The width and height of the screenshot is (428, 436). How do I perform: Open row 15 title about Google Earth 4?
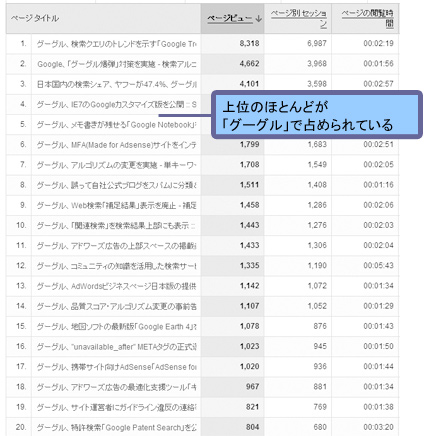pos(117,327)
